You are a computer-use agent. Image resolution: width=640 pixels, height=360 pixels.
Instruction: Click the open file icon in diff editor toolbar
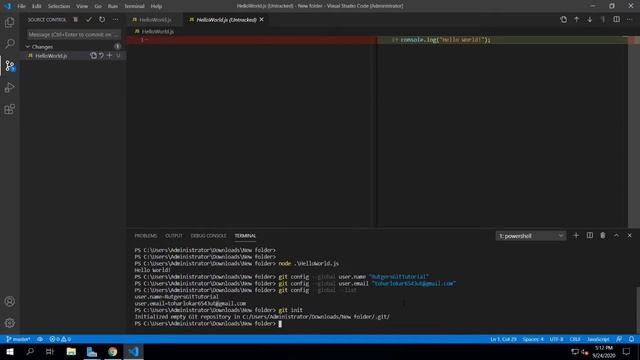coord(563,20)
